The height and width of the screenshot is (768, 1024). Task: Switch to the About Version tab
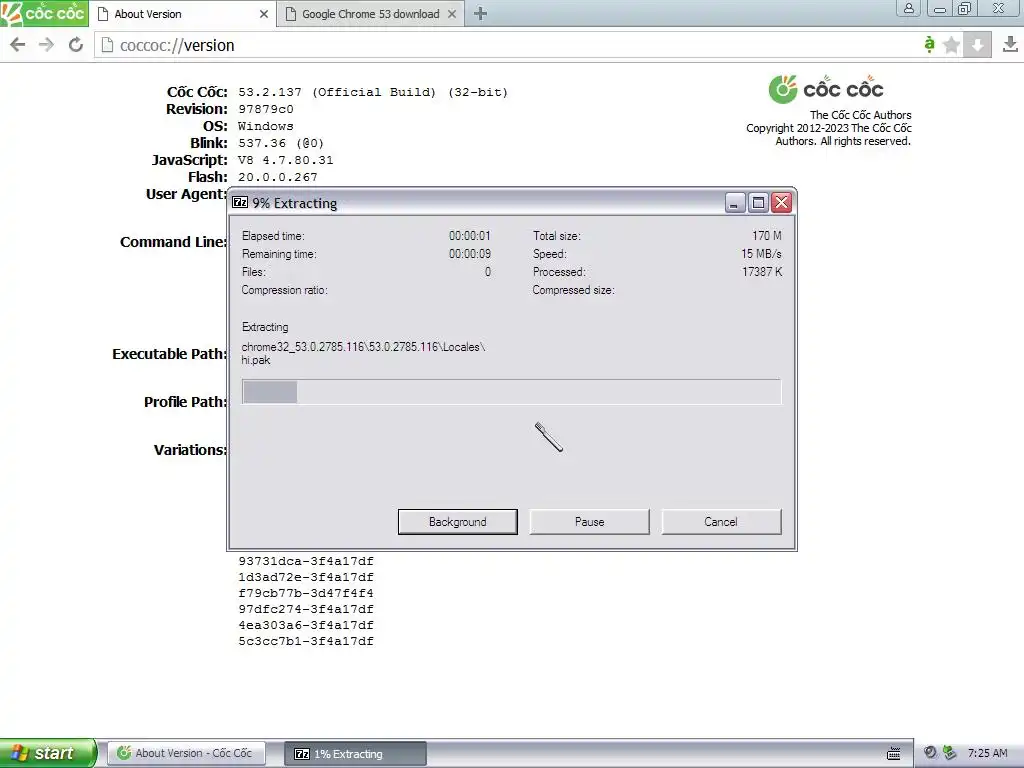[x=183, y=14]
